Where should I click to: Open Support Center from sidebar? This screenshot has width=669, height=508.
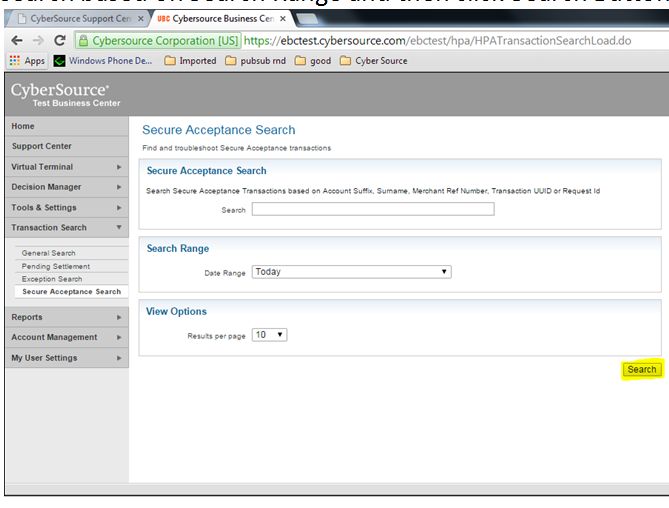click(x=67, y=146)
